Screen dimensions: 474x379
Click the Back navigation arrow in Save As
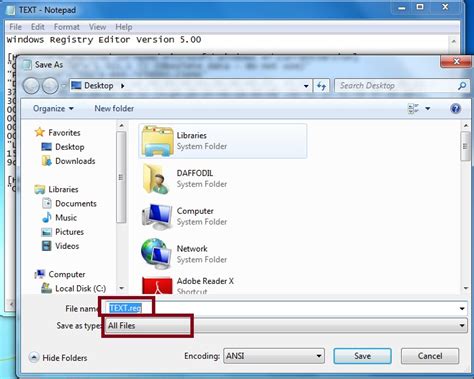pyautogui.click(x=31, y=86)
